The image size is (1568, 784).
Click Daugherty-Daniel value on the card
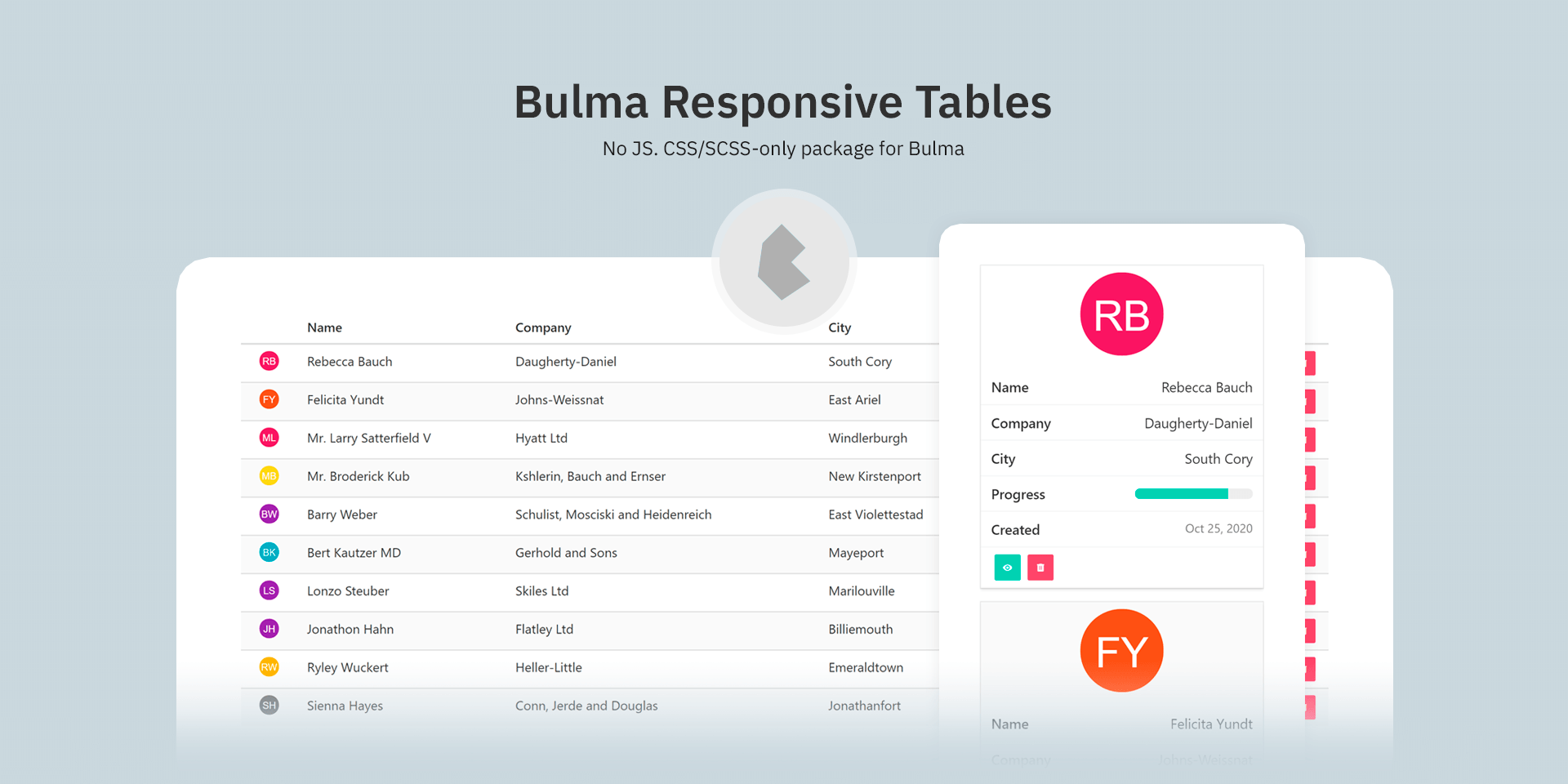click(1198, 424)
